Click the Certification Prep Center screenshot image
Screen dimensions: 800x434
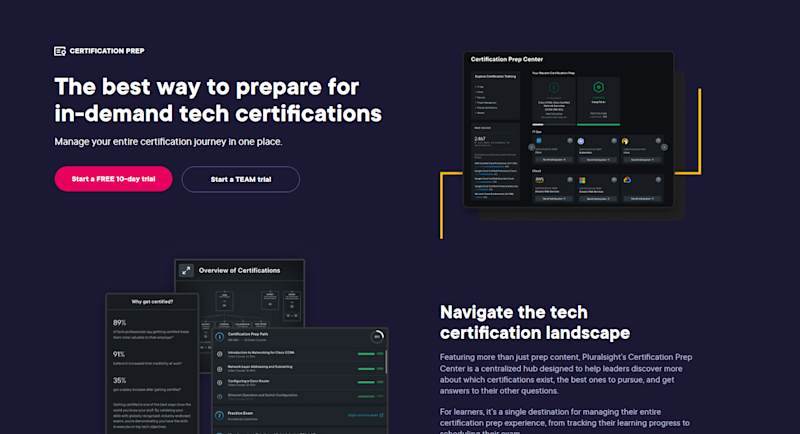tap(568, 130)
